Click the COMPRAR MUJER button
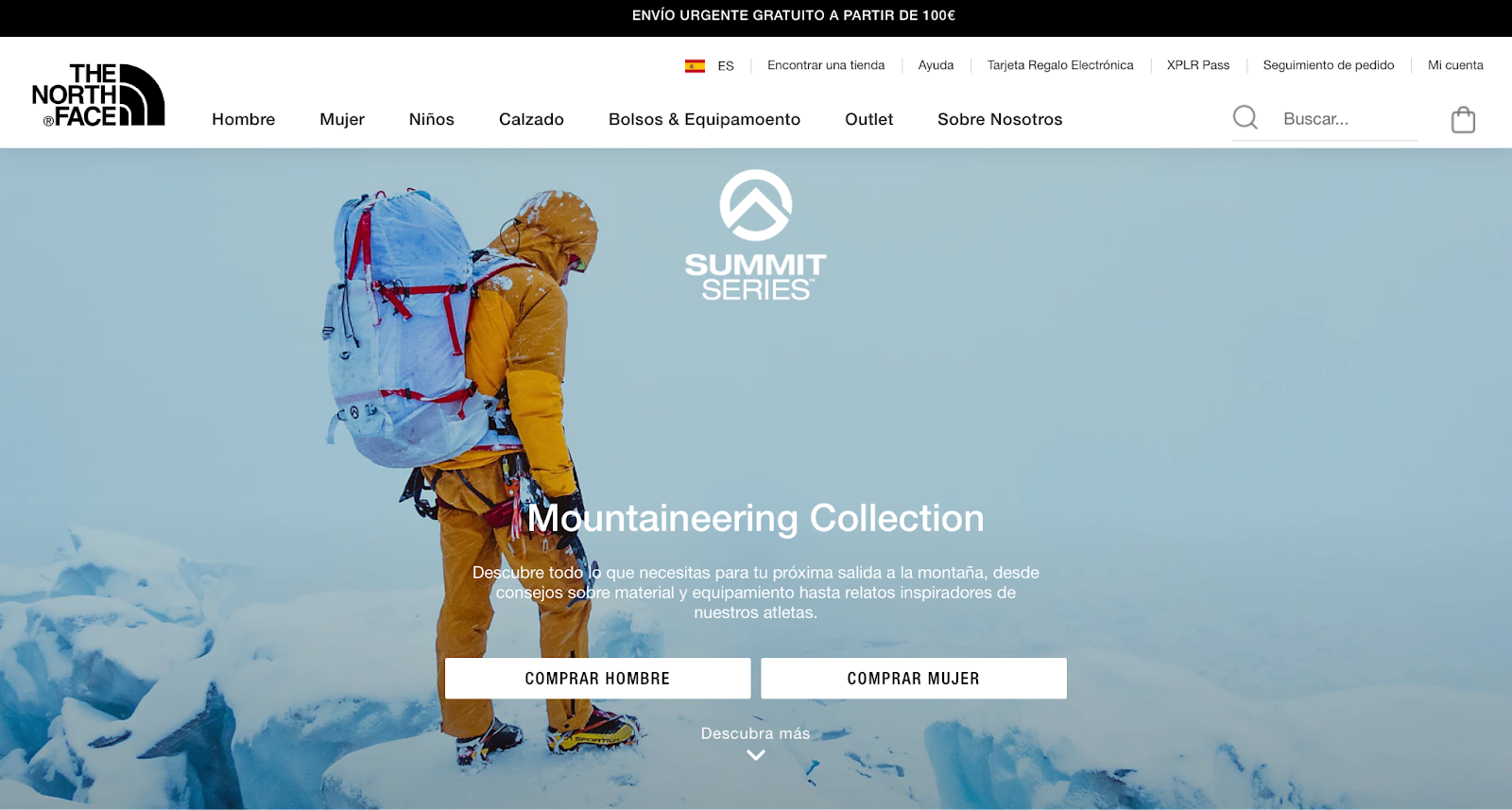This screenshot has width=1512, height=810. click(914, 679)
